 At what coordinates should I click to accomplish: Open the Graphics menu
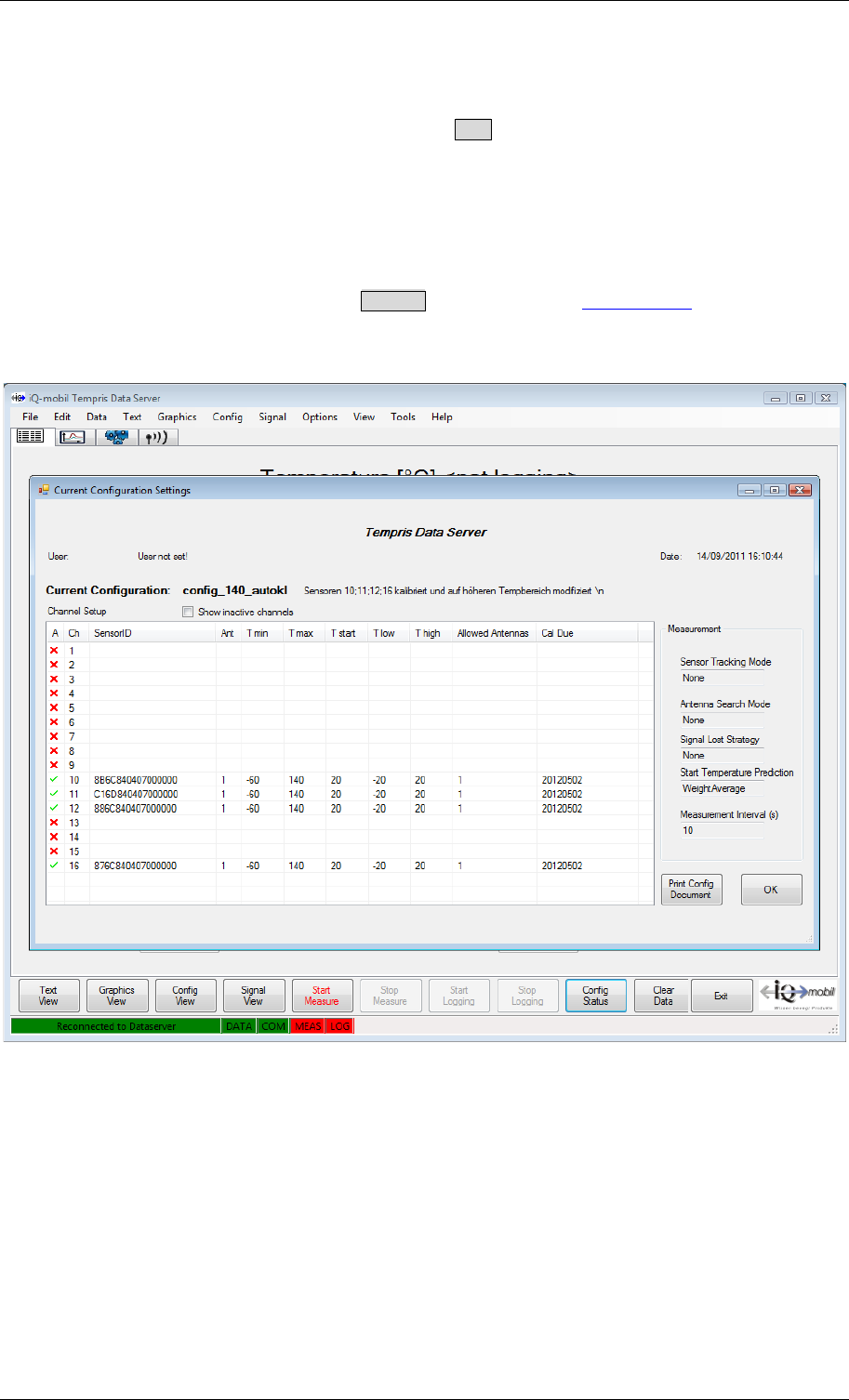[x=177, y=416]
